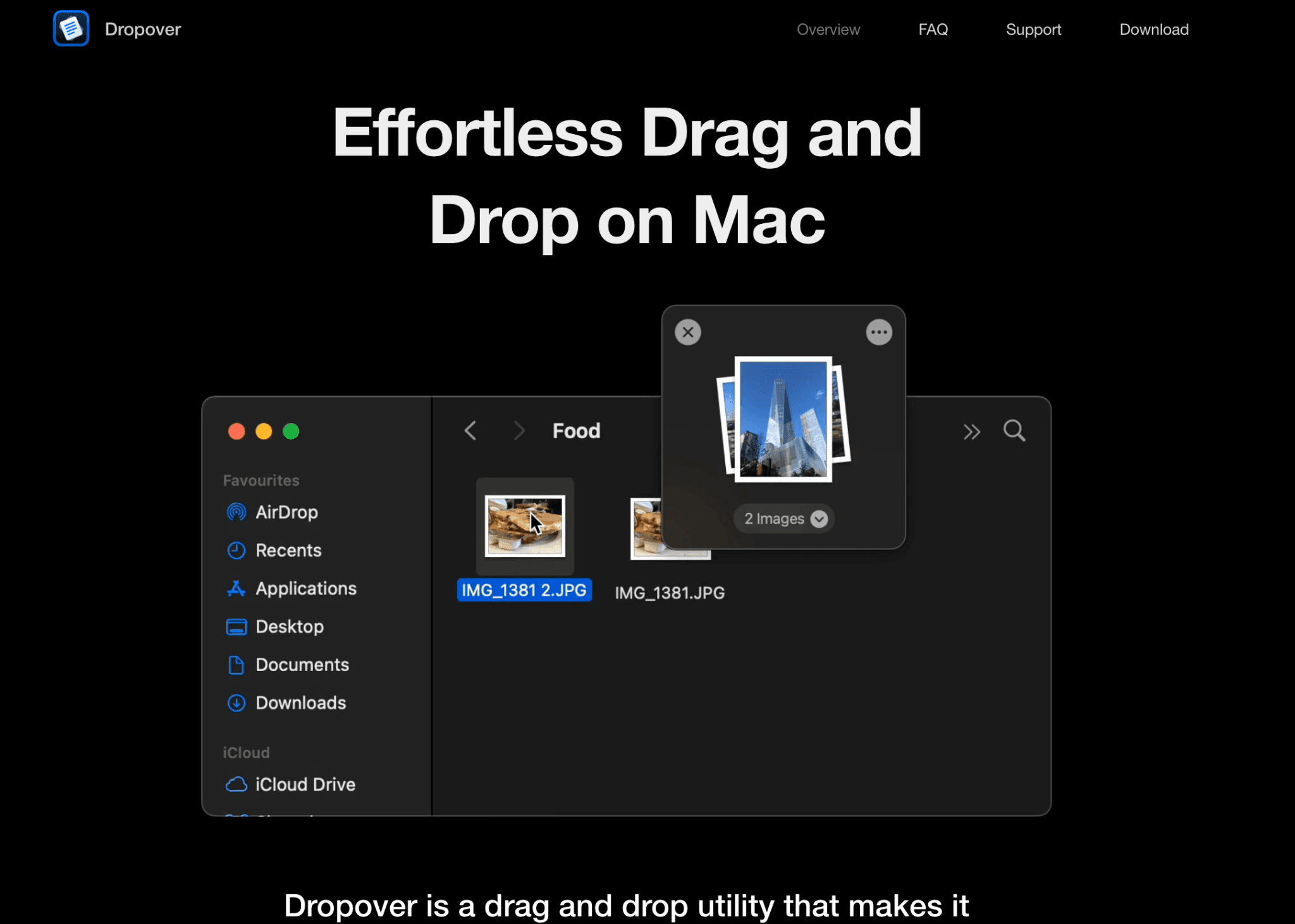Expand the 2 Images shelf dropdown
This screenshot has width=1295, height=924.
819,519
